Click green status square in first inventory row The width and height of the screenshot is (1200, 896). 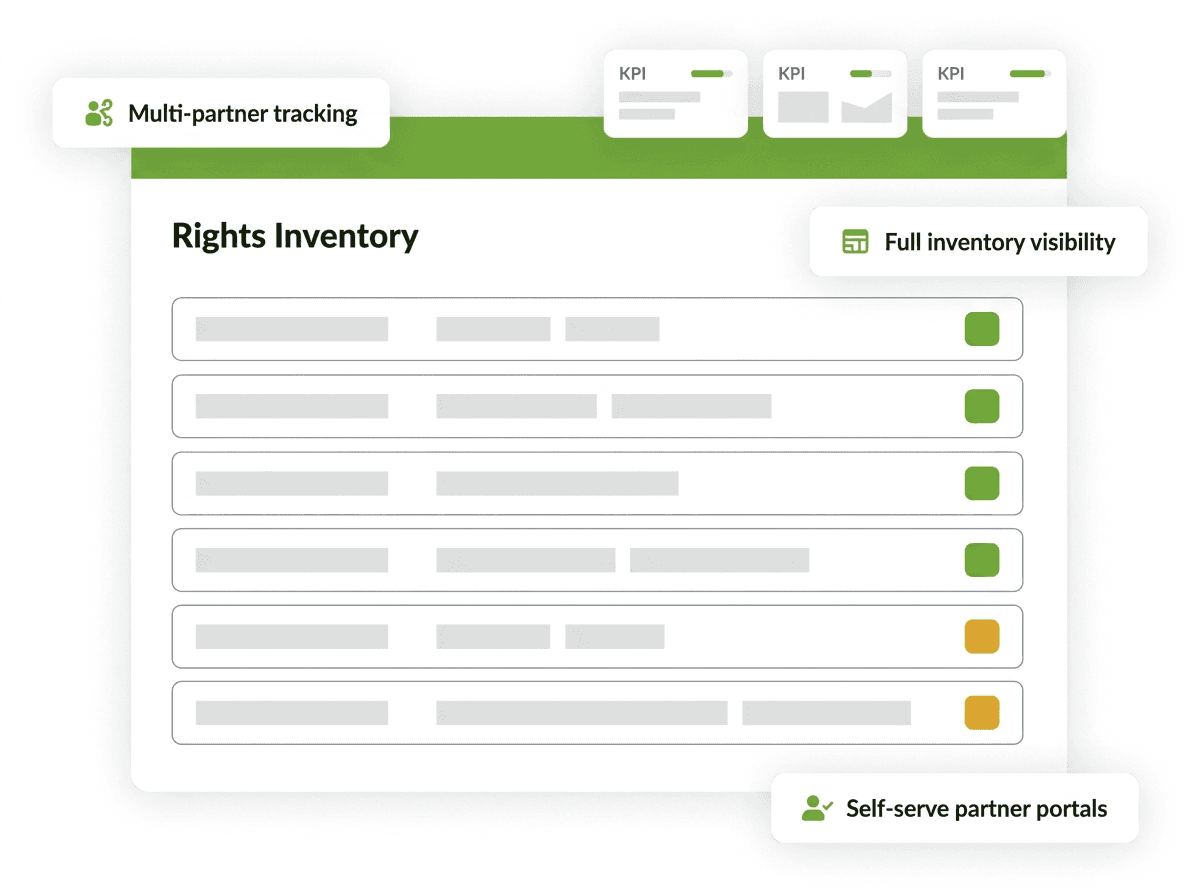click(x=982, y=329)
